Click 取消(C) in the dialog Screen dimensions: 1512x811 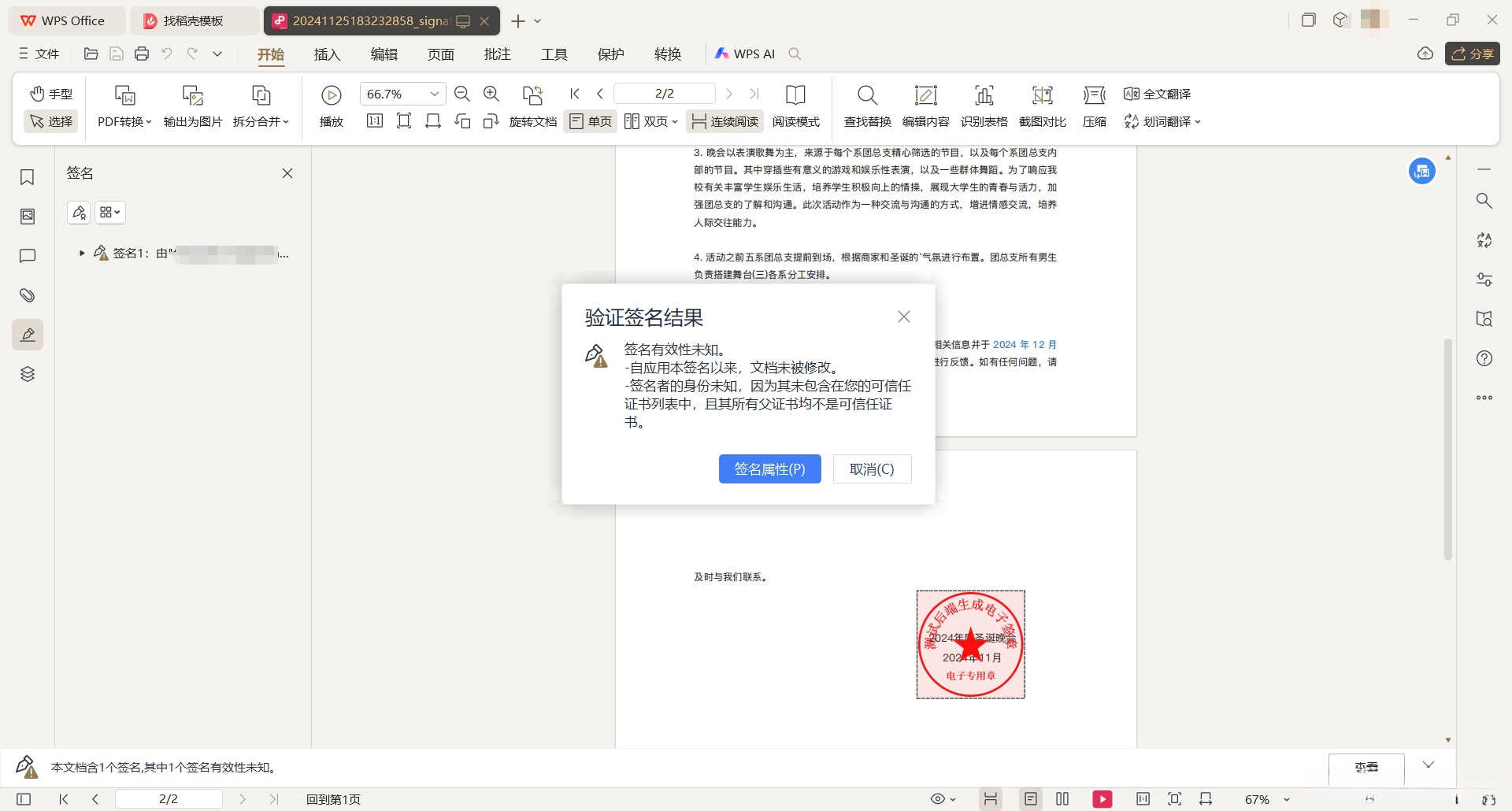click(872, 469)
